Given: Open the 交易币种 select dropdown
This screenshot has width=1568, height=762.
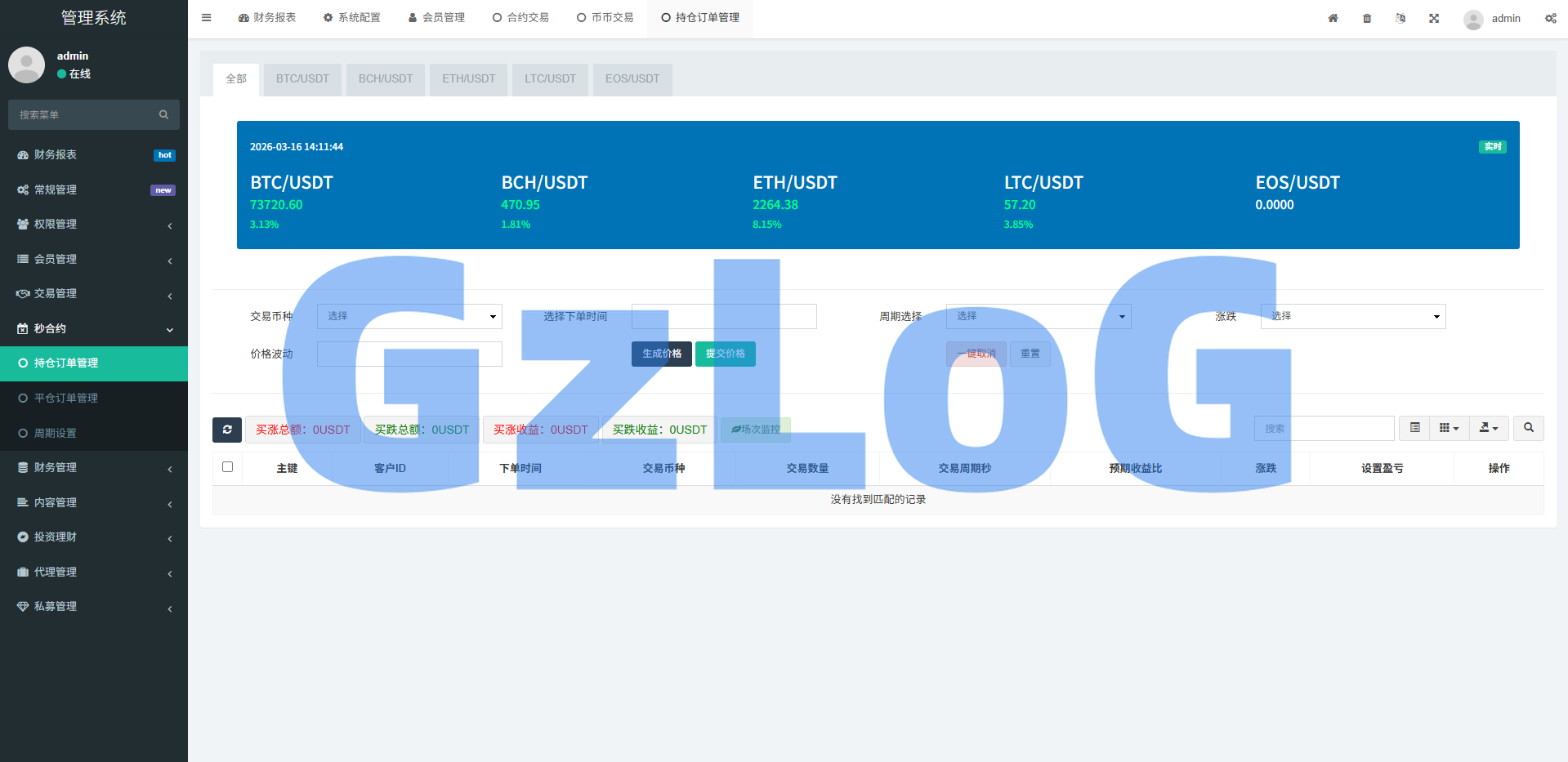Looking at the screenshot, I should 409,317.
